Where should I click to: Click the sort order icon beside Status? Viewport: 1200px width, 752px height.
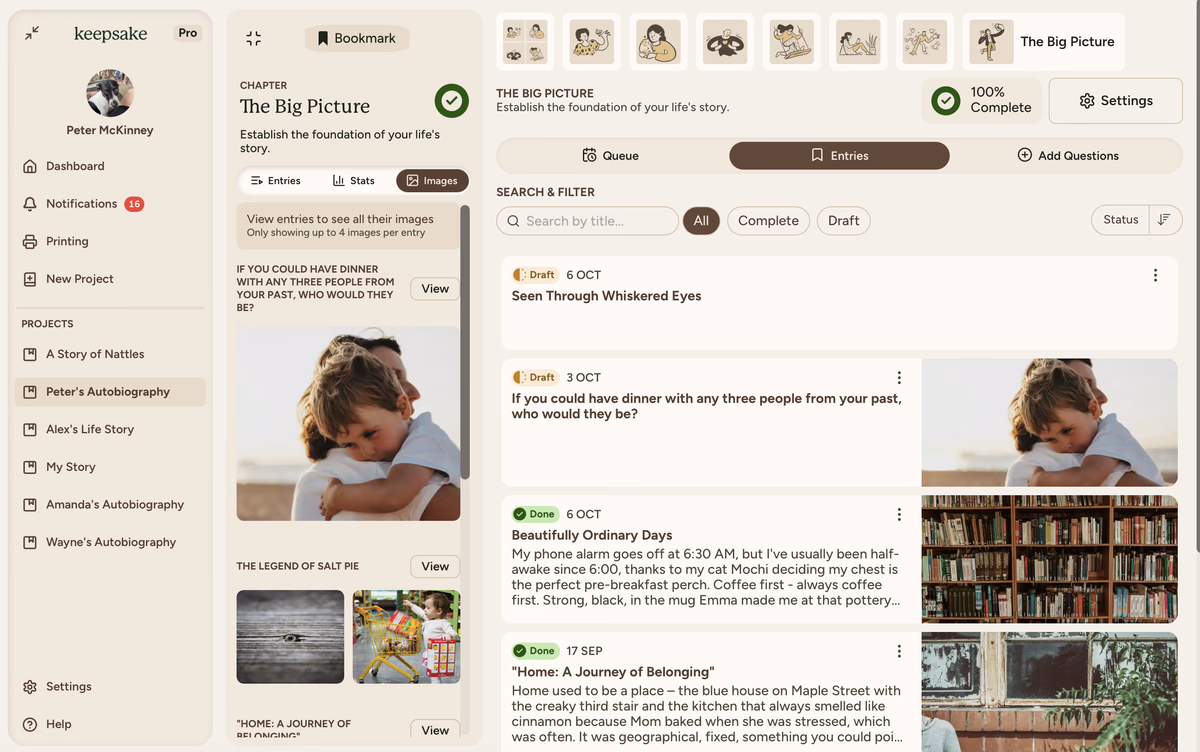(x=1164, y=220)
